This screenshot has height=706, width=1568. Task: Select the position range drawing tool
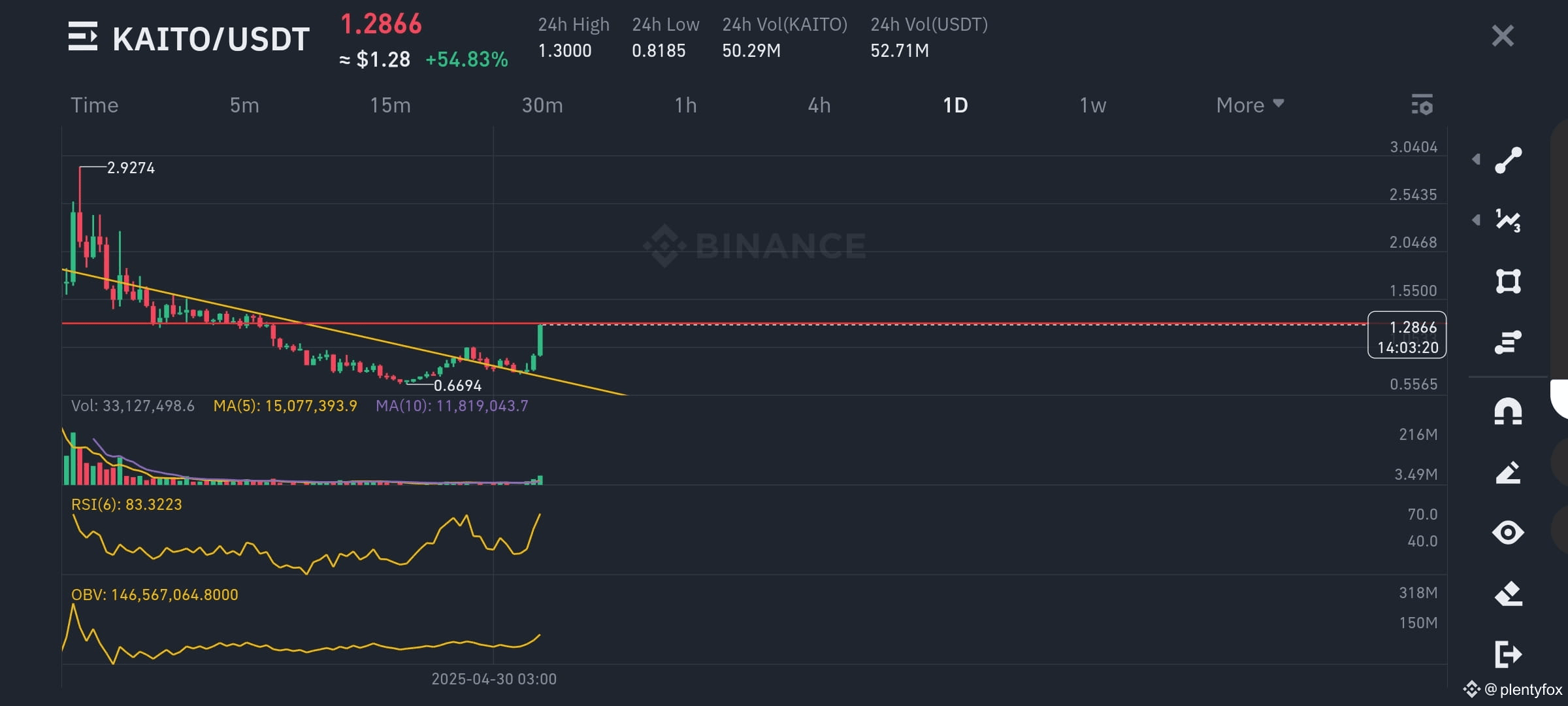click(1508, 342)
